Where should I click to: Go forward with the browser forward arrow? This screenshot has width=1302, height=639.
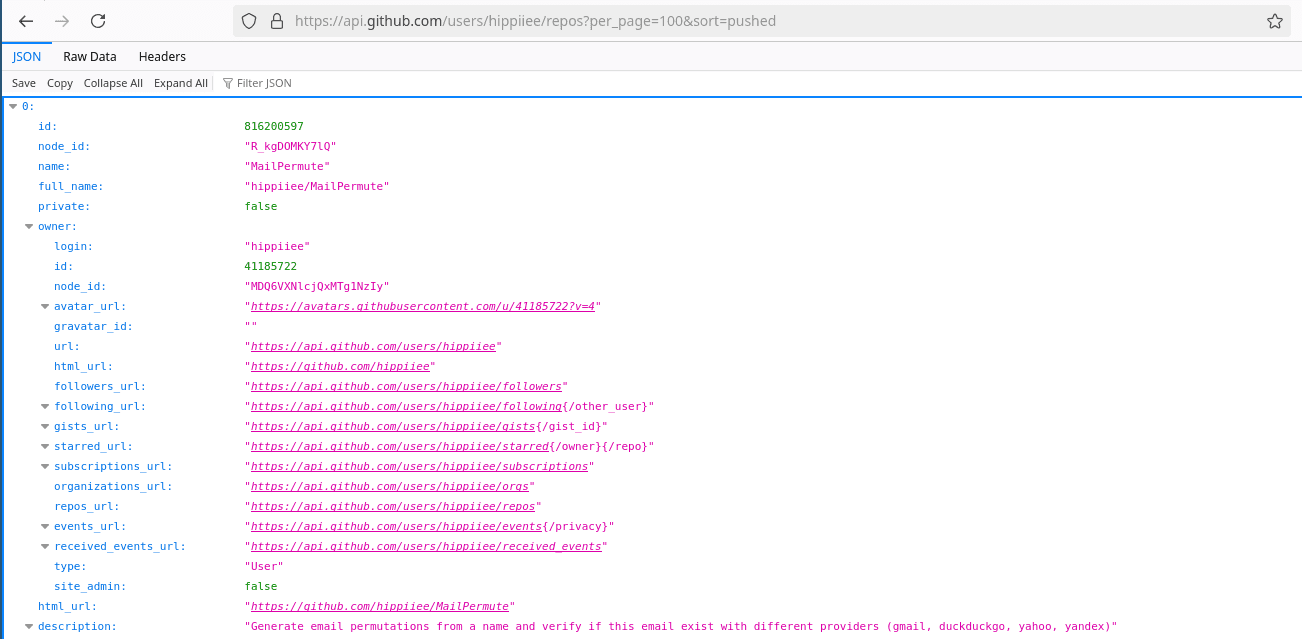tap(62, 21)
